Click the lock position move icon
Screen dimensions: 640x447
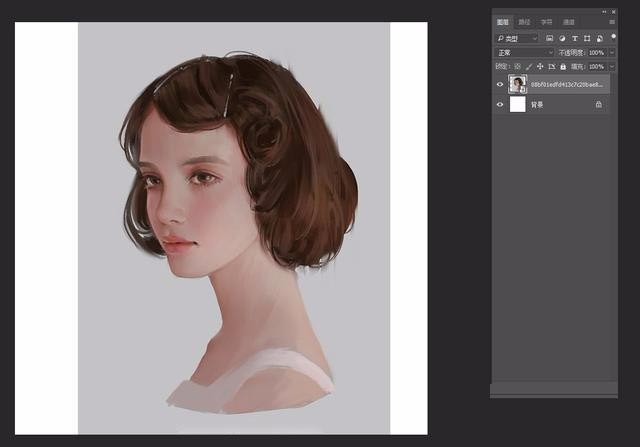[x=538, y=66]
